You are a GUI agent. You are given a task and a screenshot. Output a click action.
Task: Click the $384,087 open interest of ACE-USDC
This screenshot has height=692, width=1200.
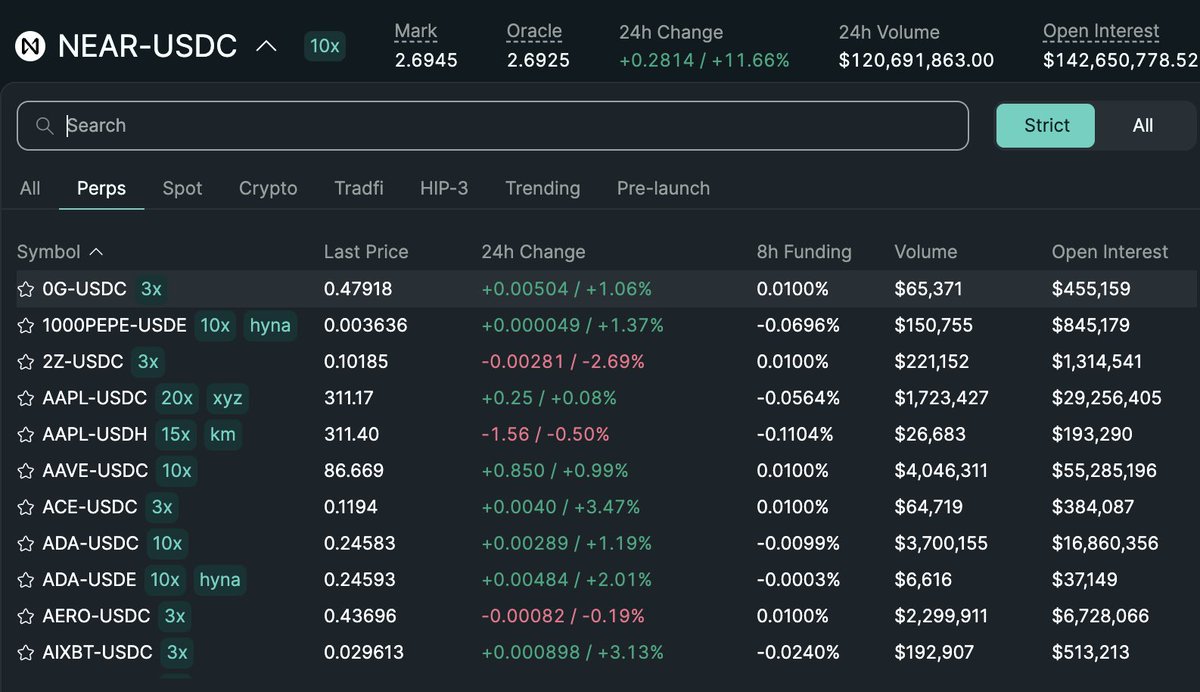pos(1093,507)
